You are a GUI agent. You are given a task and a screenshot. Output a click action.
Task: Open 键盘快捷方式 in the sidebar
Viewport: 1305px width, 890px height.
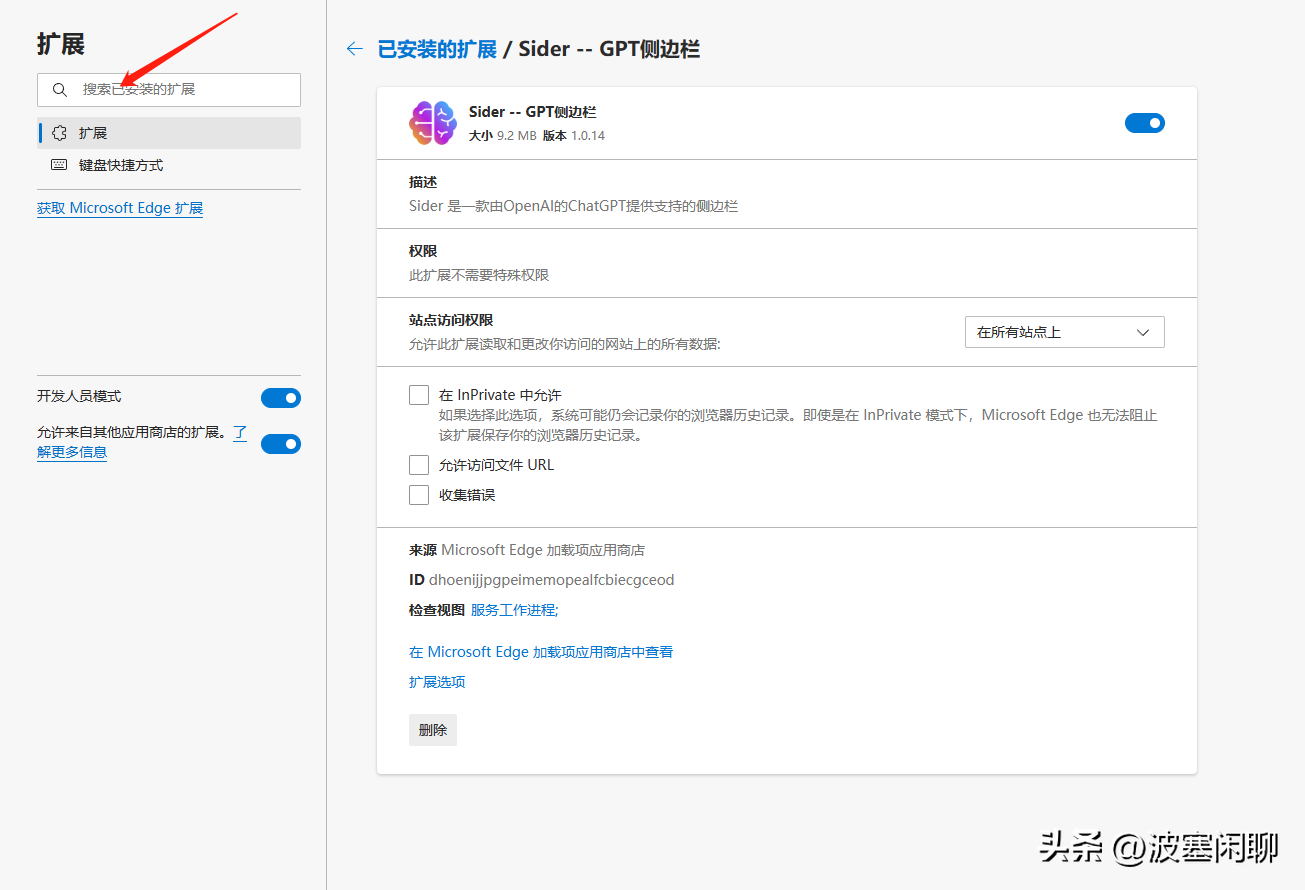(x=169, y=165)
